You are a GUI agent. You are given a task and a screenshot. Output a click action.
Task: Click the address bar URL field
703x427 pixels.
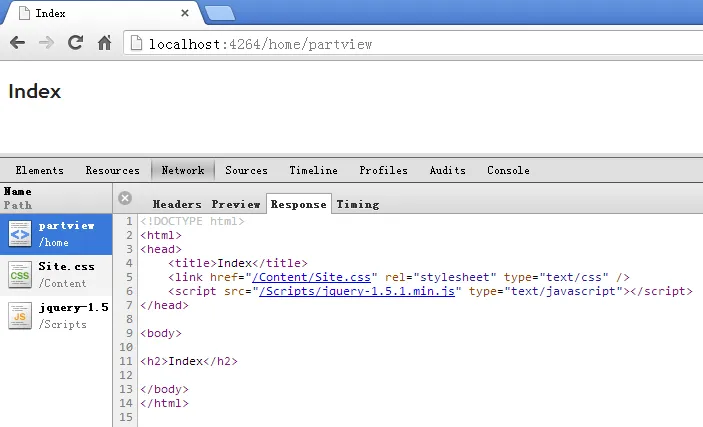click(412, 44)
